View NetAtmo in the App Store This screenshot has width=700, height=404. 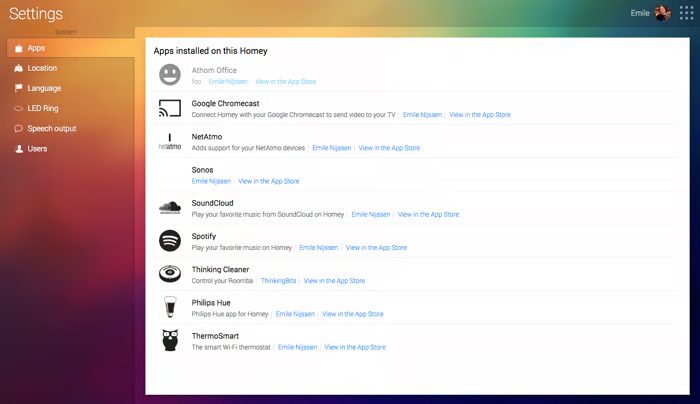[x=389, y=148]
